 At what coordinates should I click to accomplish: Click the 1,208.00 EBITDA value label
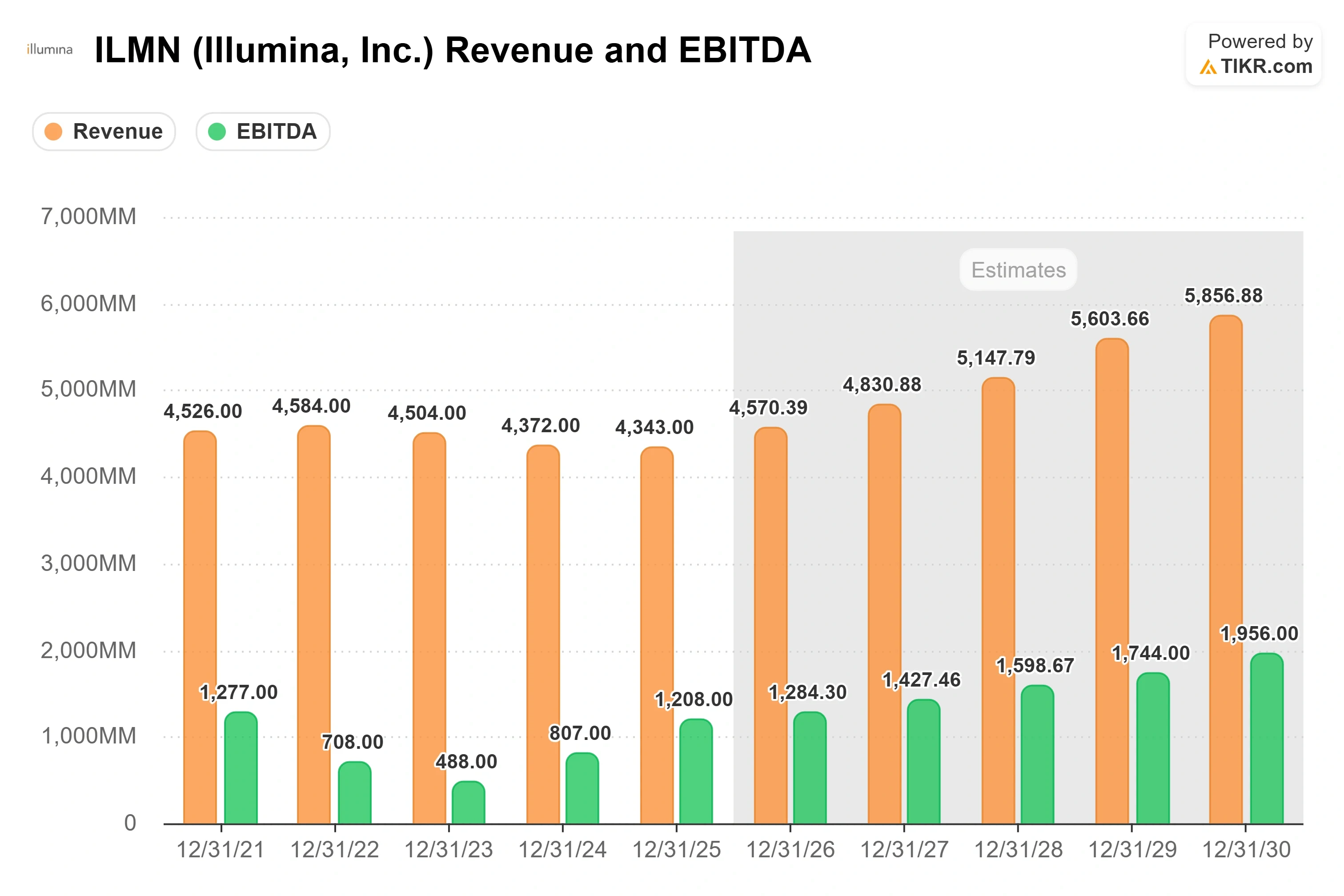pyautogui.click(x=694, y=699)
